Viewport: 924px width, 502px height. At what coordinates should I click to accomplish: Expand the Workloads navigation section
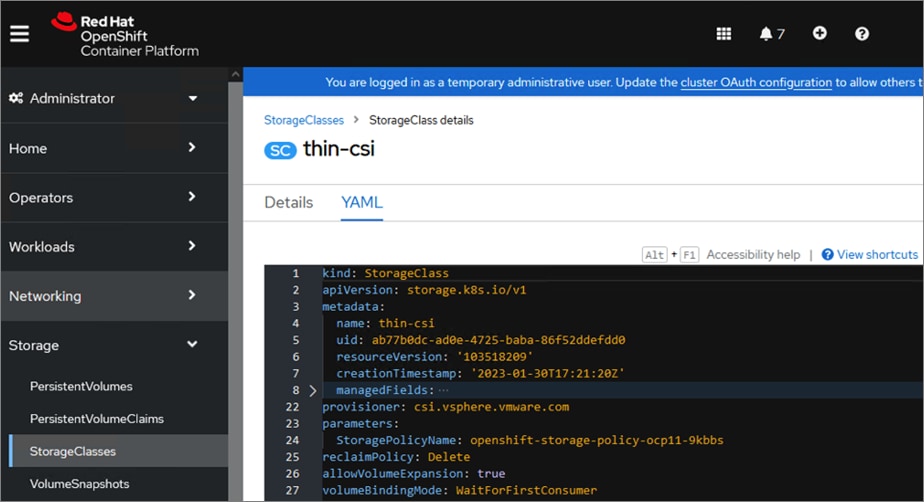pyautogui.click(x=114, y=247)
